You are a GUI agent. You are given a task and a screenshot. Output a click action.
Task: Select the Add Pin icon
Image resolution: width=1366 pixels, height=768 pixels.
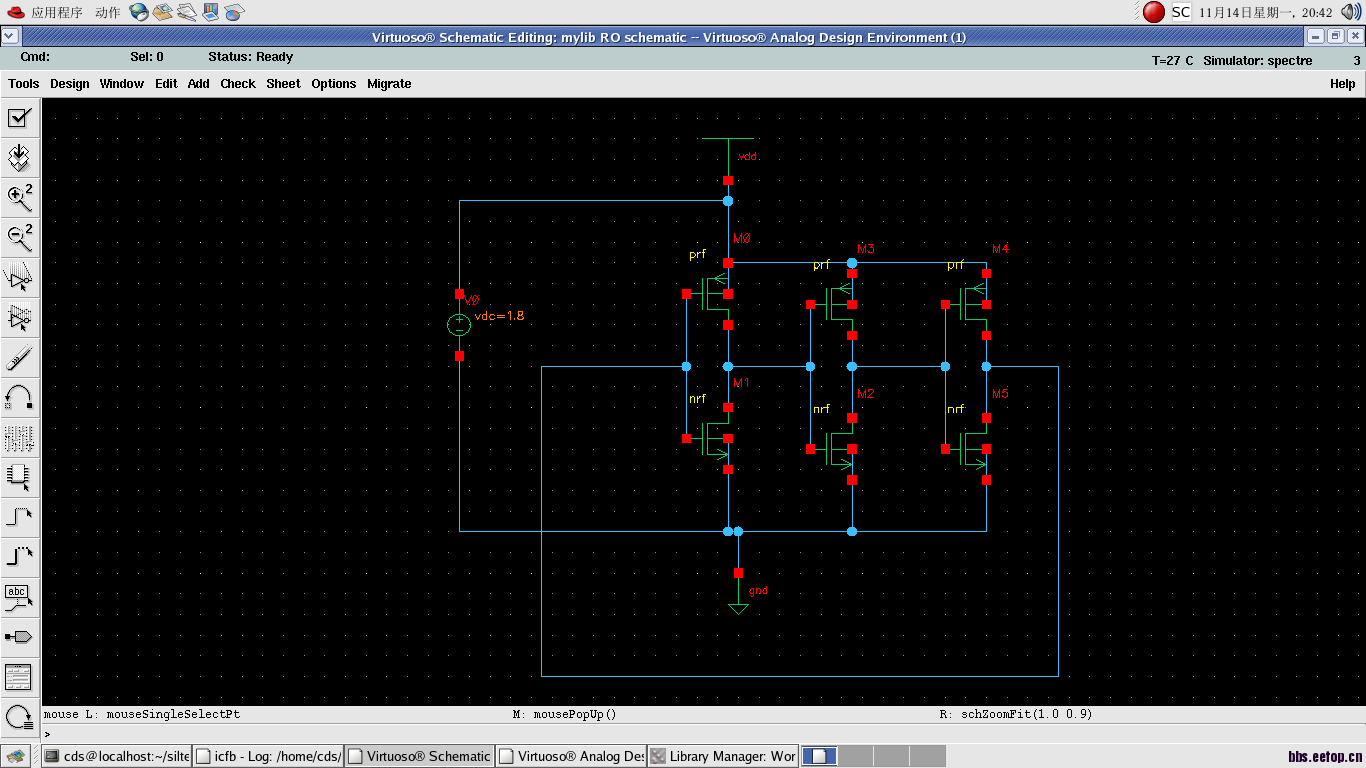pyautogui.click(x=19, y=637)
